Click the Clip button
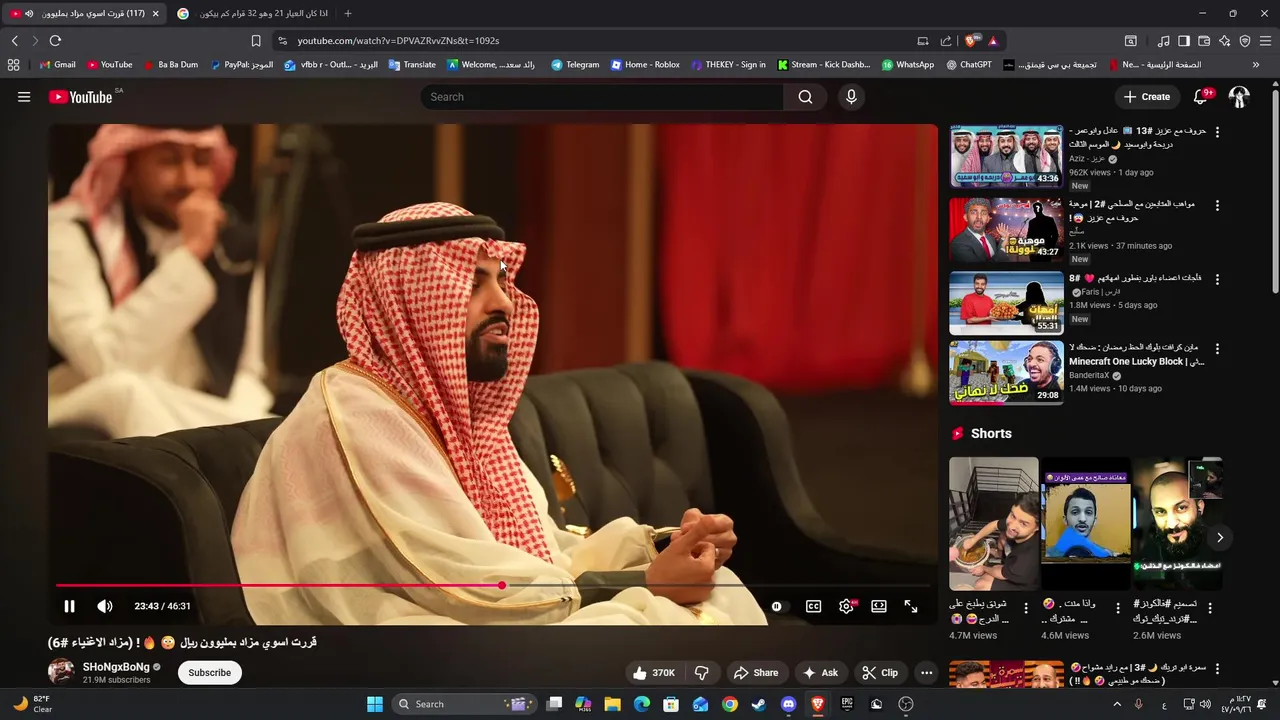The height and width of the screenshot is (720, 1280). tap(880, 673)
